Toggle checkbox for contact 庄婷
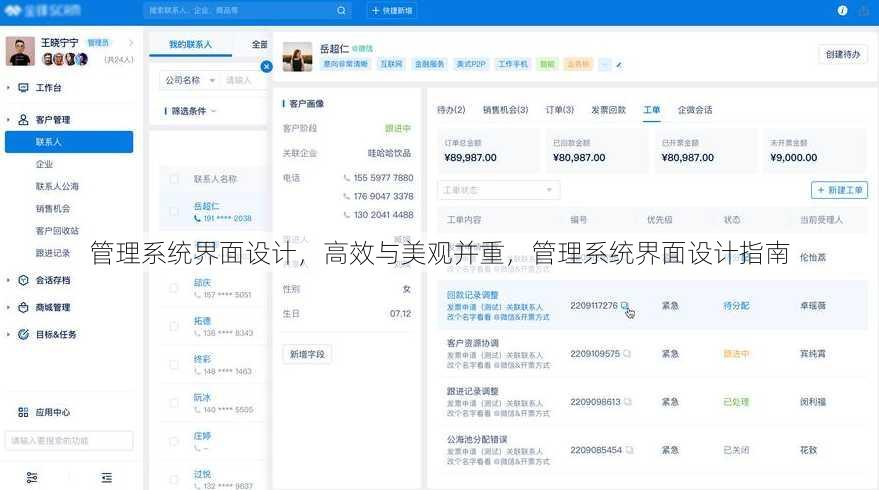The width and height of the screenshot is (879, 490). [174, 441]
